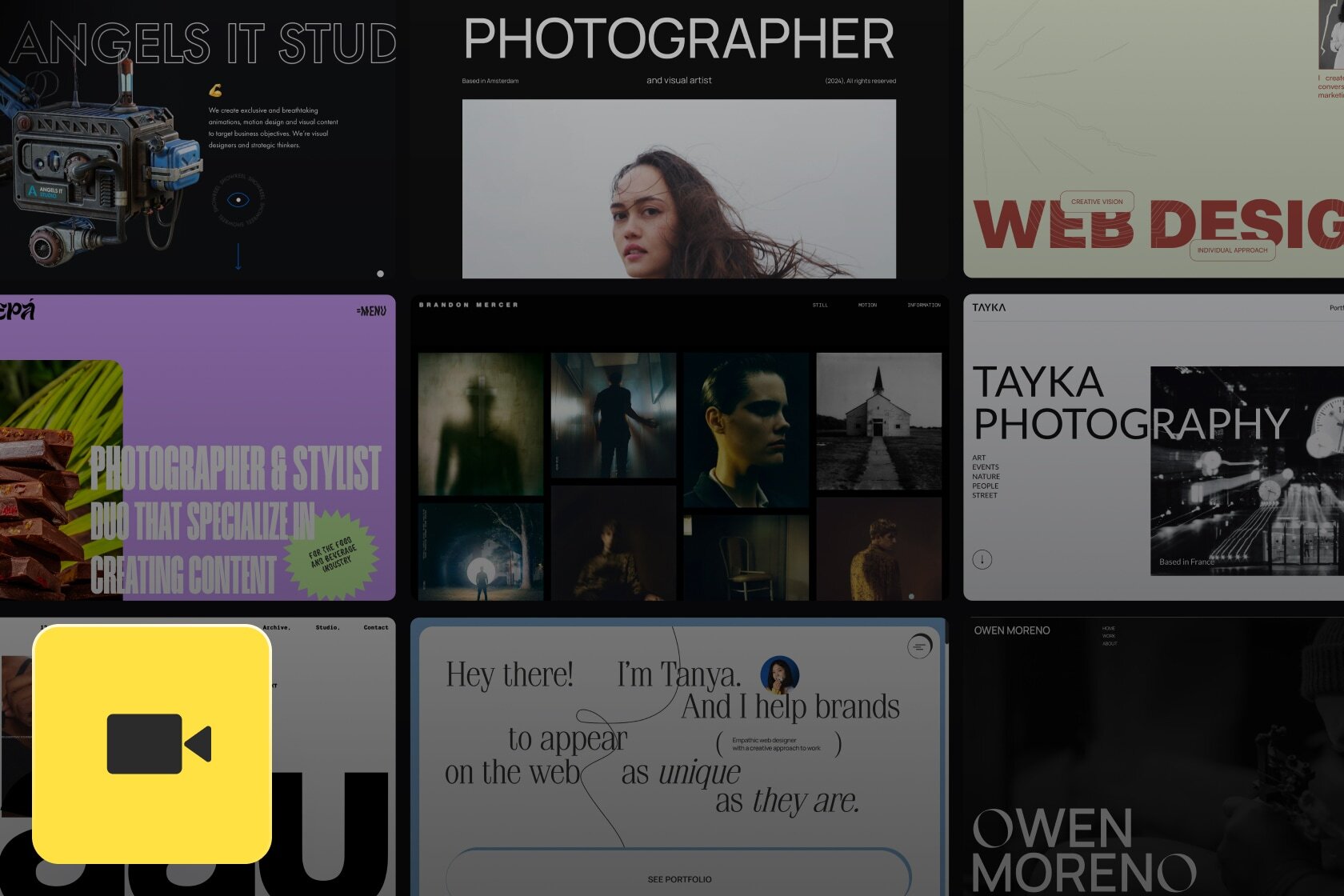
Task: Select the NATURE category in Tayka template
Action: tap(986, 477)
